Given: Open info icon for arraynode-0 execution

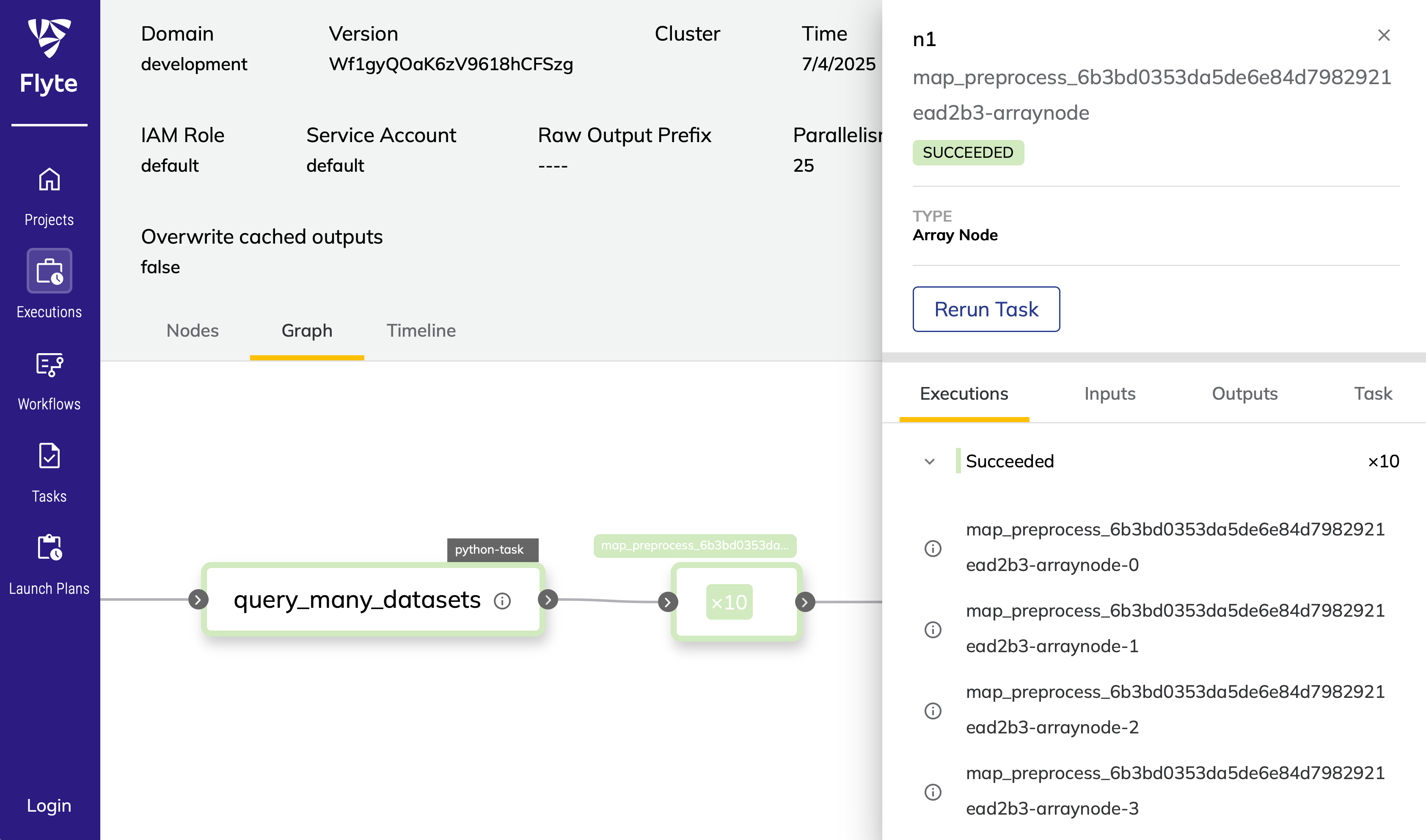Looking at the screenshot, I should [x=932, y=548].
